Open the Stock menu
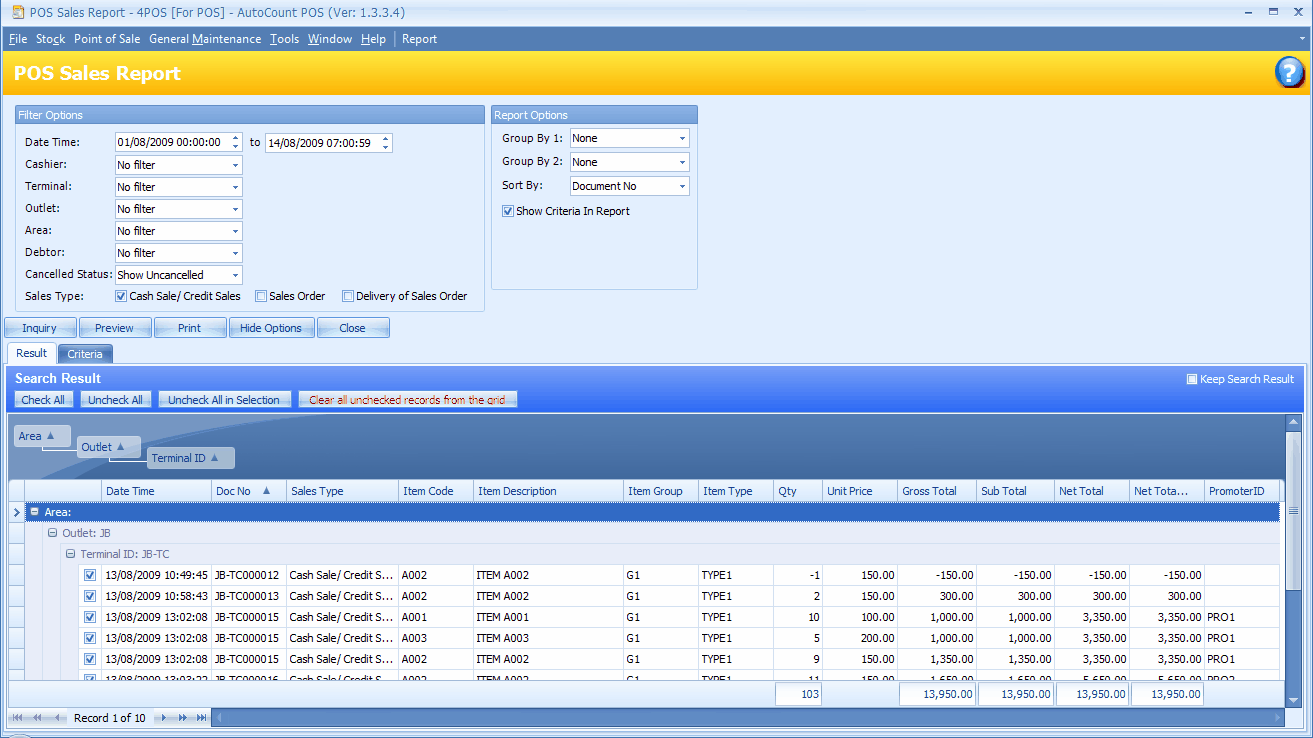 (50, 39)
